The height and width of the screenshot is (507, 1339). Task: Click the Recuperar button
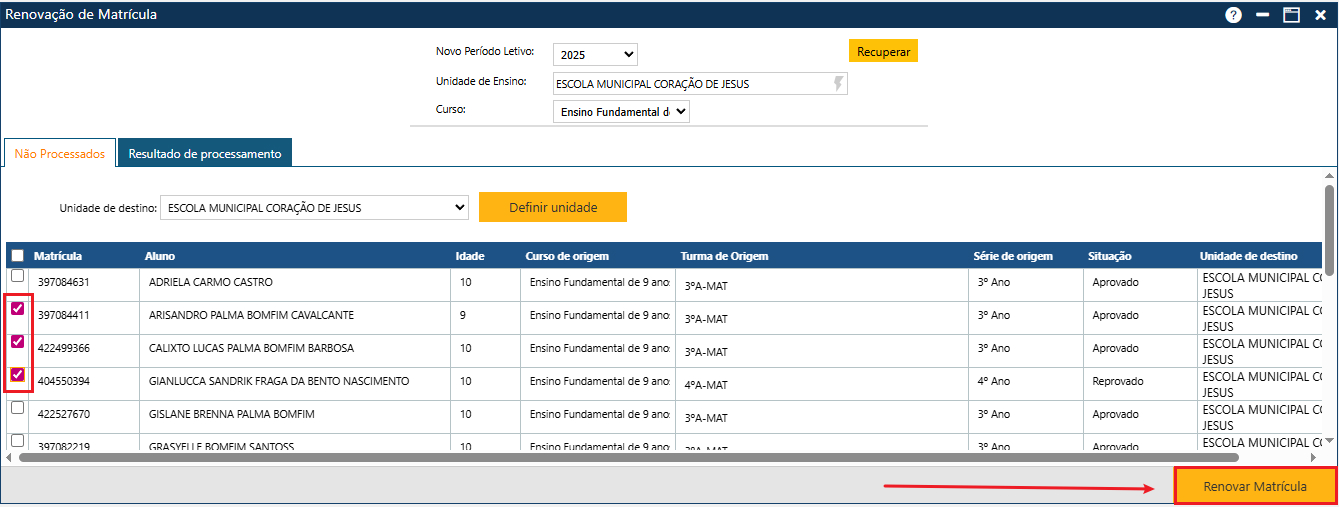click(x=883, y=51)
